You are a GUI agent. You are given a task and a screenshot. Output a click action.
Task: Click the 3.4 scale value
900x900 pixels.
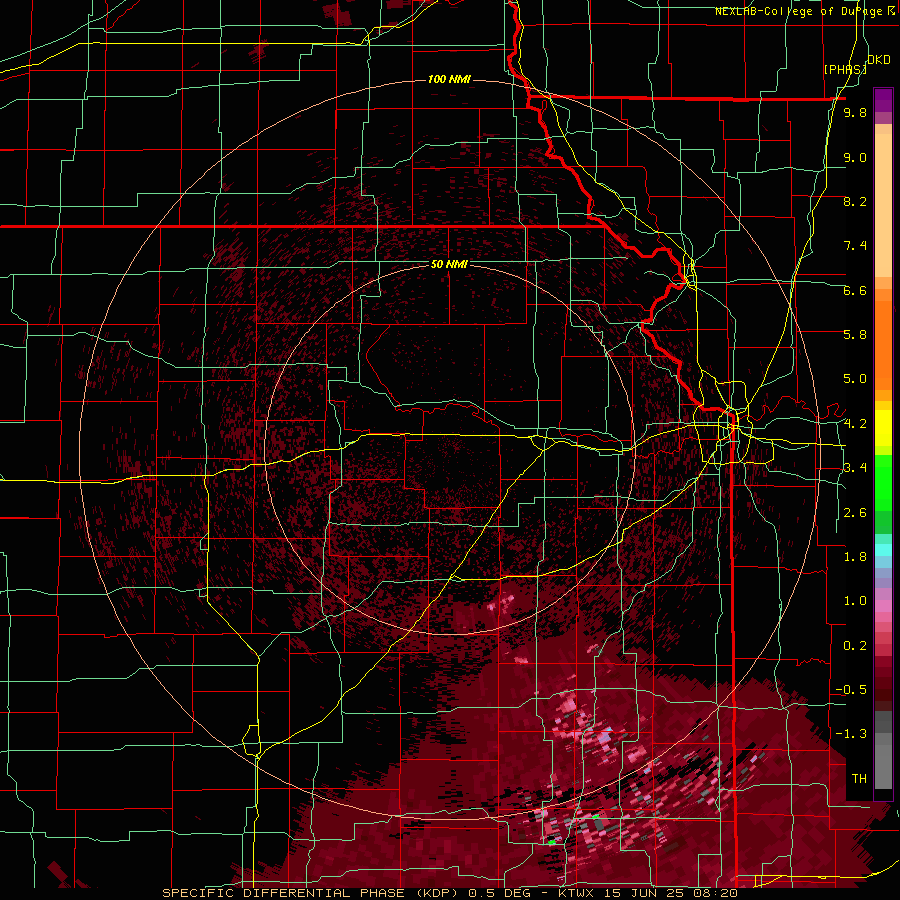tap(855, 468)
